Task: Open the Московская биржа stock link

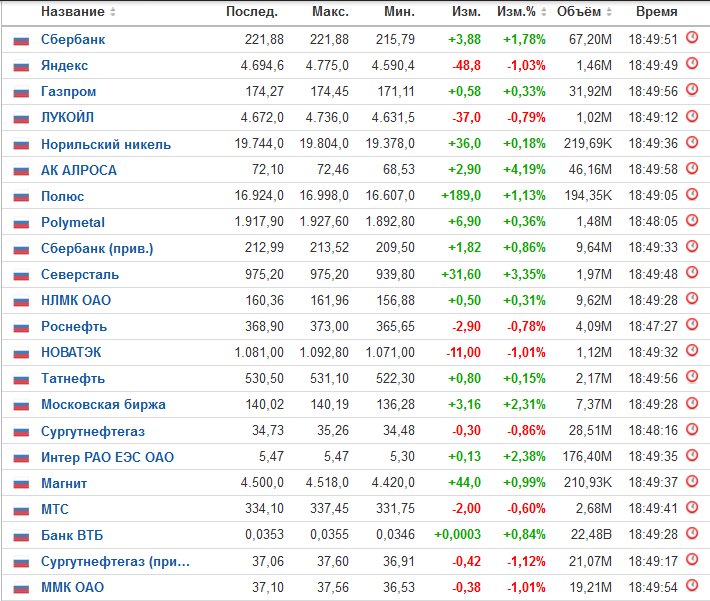Action: pyautogui.click(x=103, y=404)
